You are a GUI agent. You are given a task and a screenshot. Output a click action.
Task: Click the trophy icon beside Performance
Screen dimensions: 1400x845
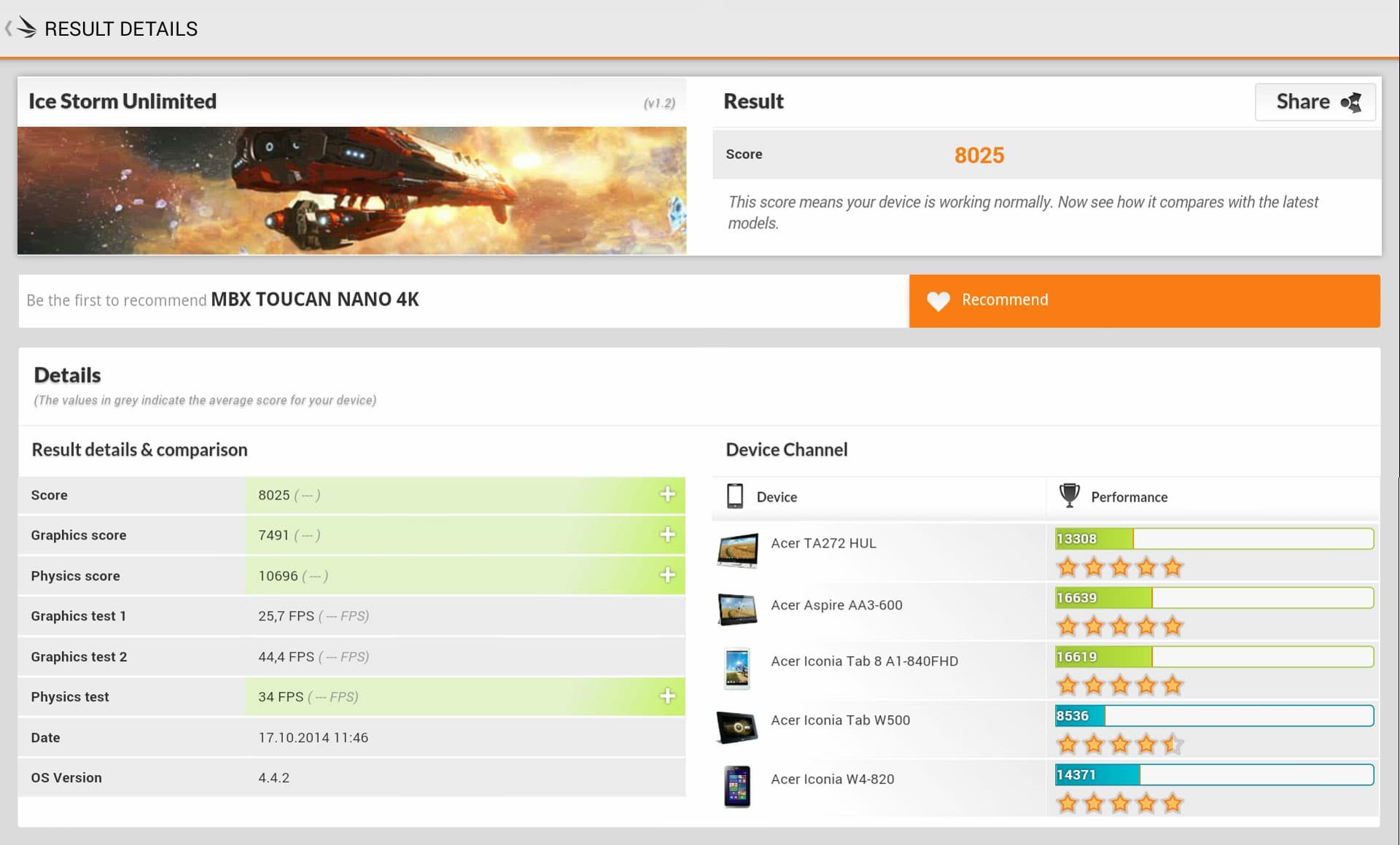click(x=1069, y=496)
